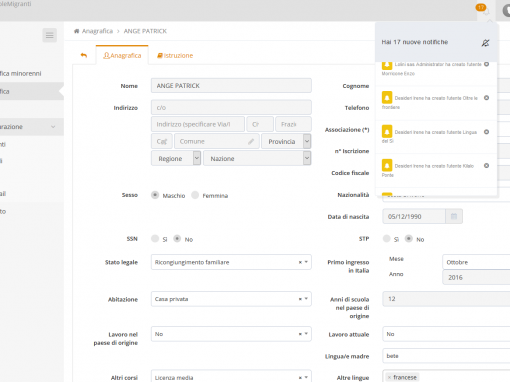Click the civic number field next to Indirizzo
Screen dimensions: 510x382
pyautogui.click(x=260, y=124)
